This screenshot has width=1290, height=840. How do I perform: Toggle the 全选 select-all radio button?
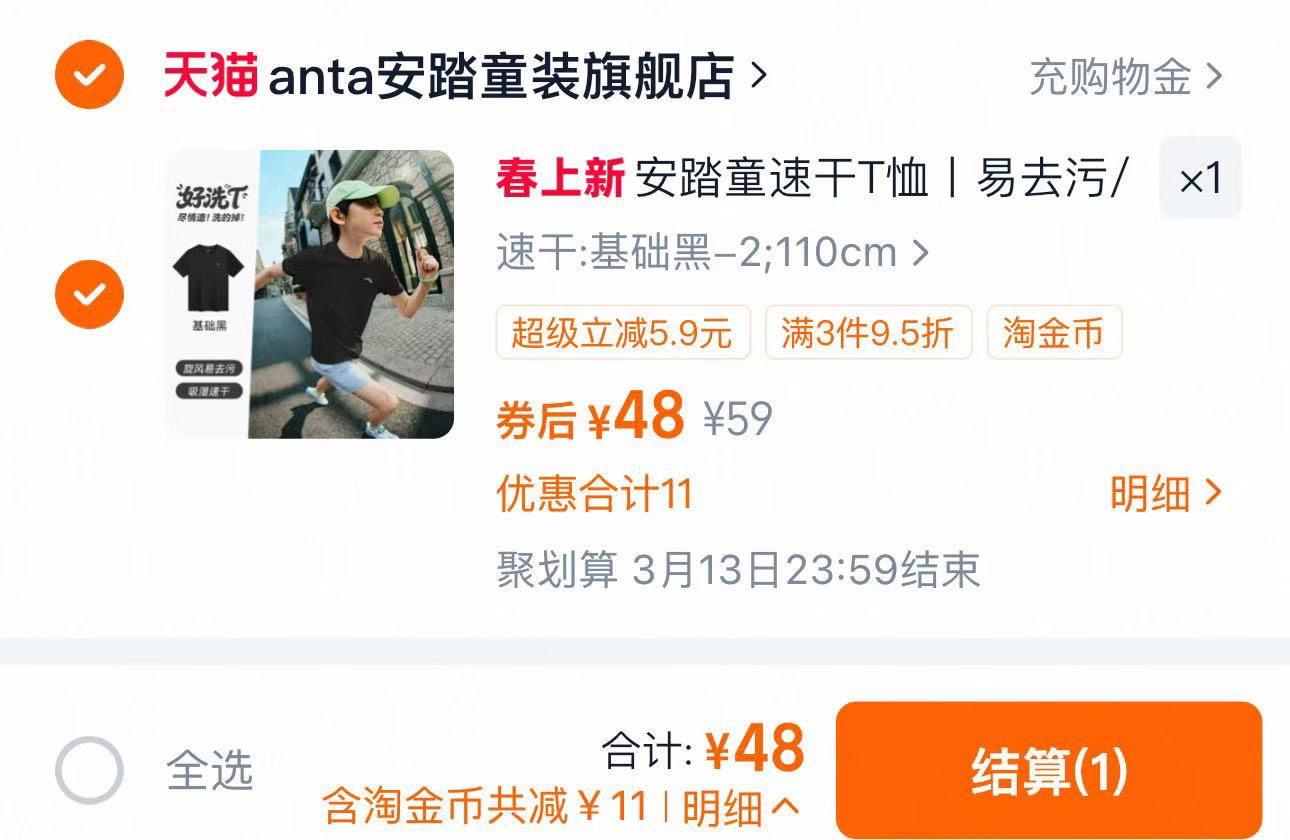coord(90,771)
